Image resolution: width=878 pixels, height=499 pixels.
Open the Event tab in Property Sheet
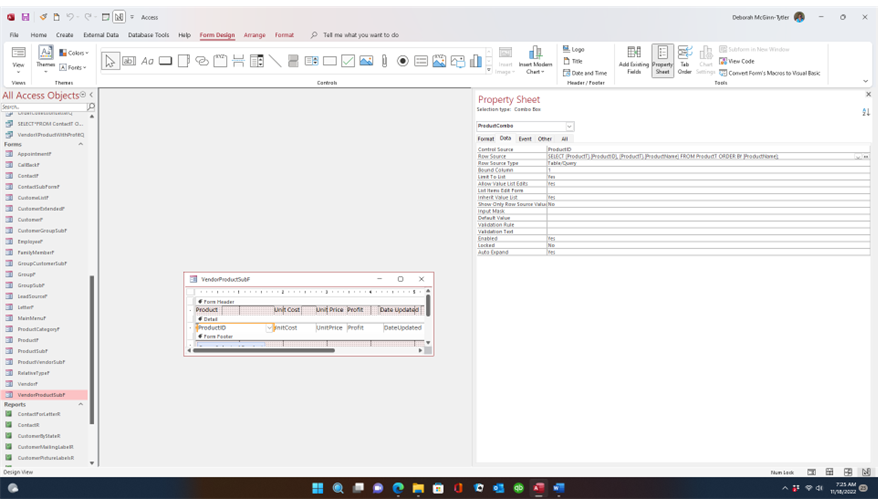(x=524, y=139)
